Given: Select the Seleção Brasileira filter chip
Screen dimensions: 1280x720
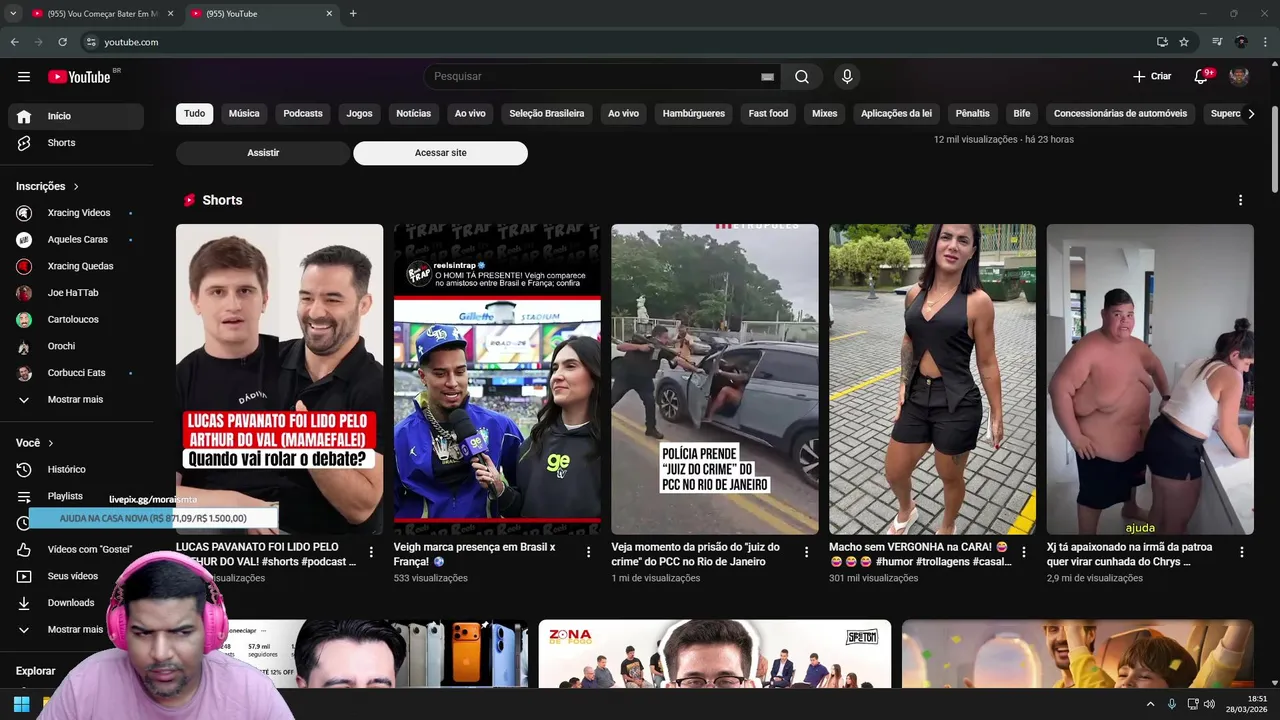Looking at the screenshot, I should 547,114.
